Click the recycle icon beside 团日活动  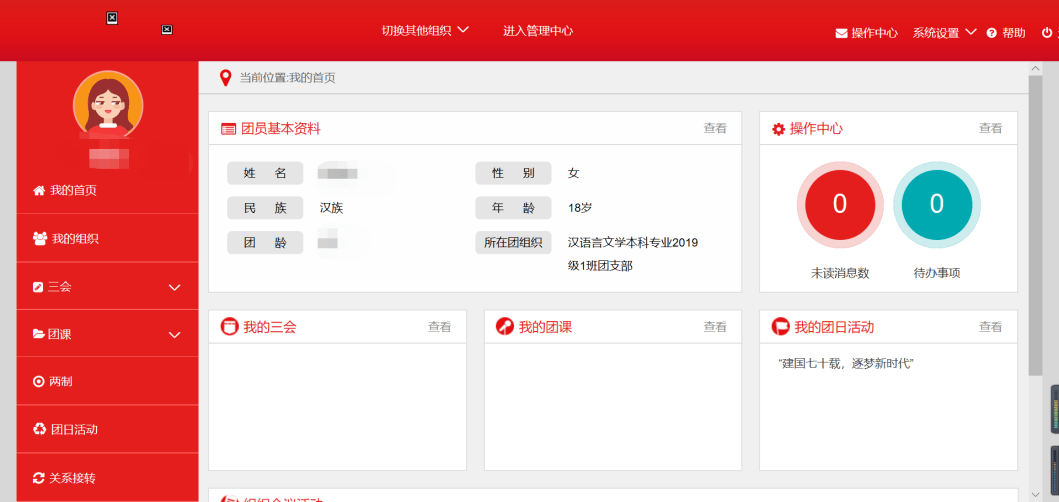39,429
